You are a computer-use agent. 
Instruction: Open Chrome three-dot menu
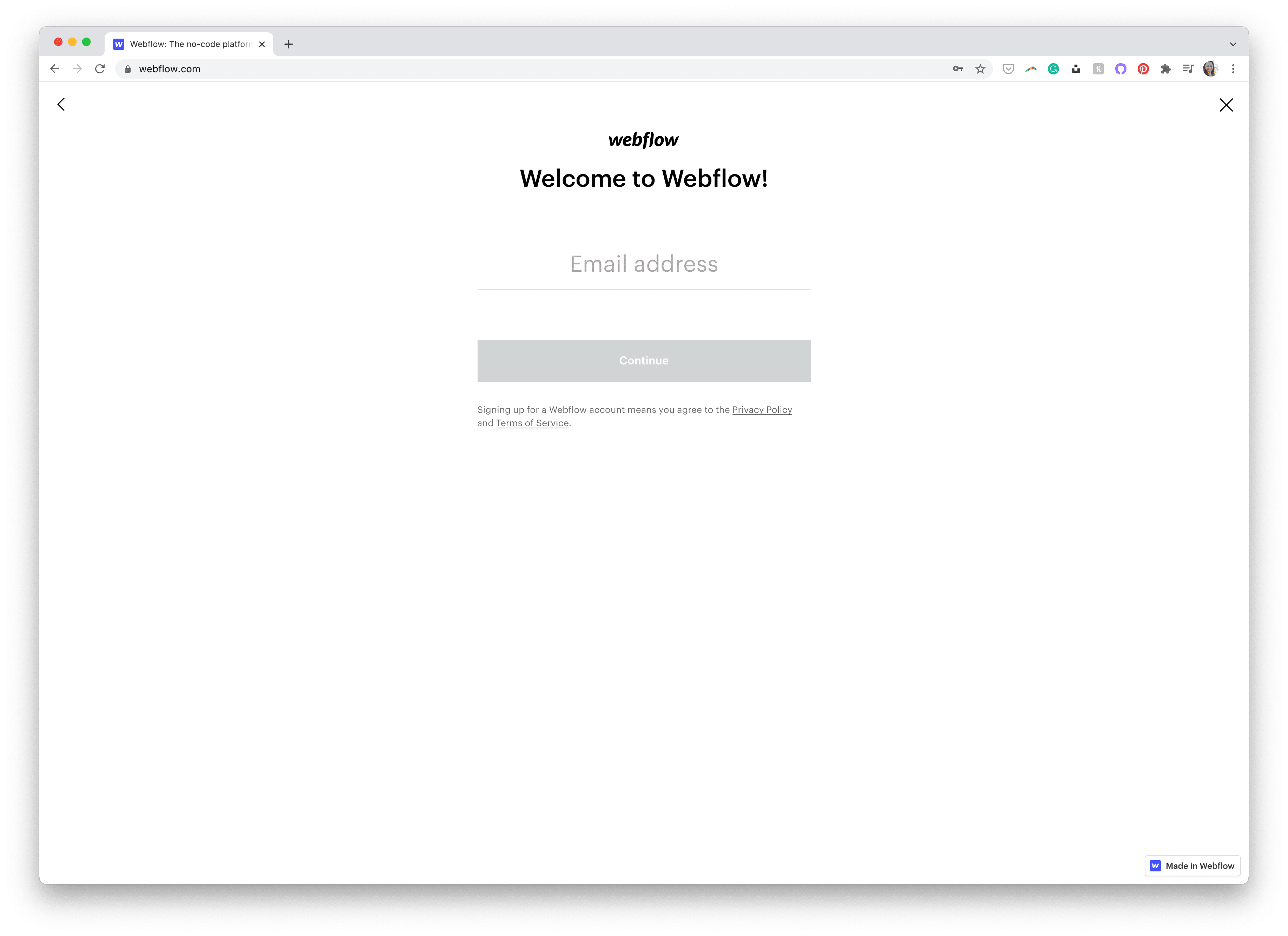(1233, 69)
